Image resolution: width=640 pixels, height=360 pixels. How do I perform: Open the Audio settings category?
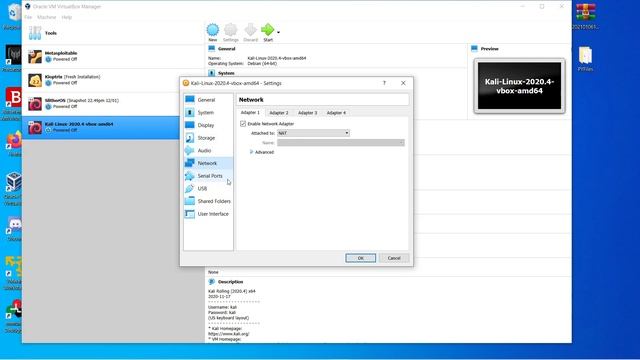(x=208, y=151)
